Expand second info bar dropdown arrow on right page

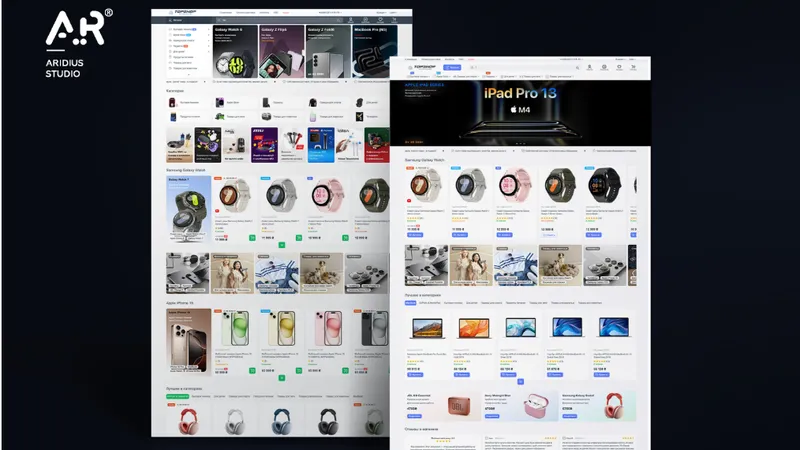[x=513, y=151]
